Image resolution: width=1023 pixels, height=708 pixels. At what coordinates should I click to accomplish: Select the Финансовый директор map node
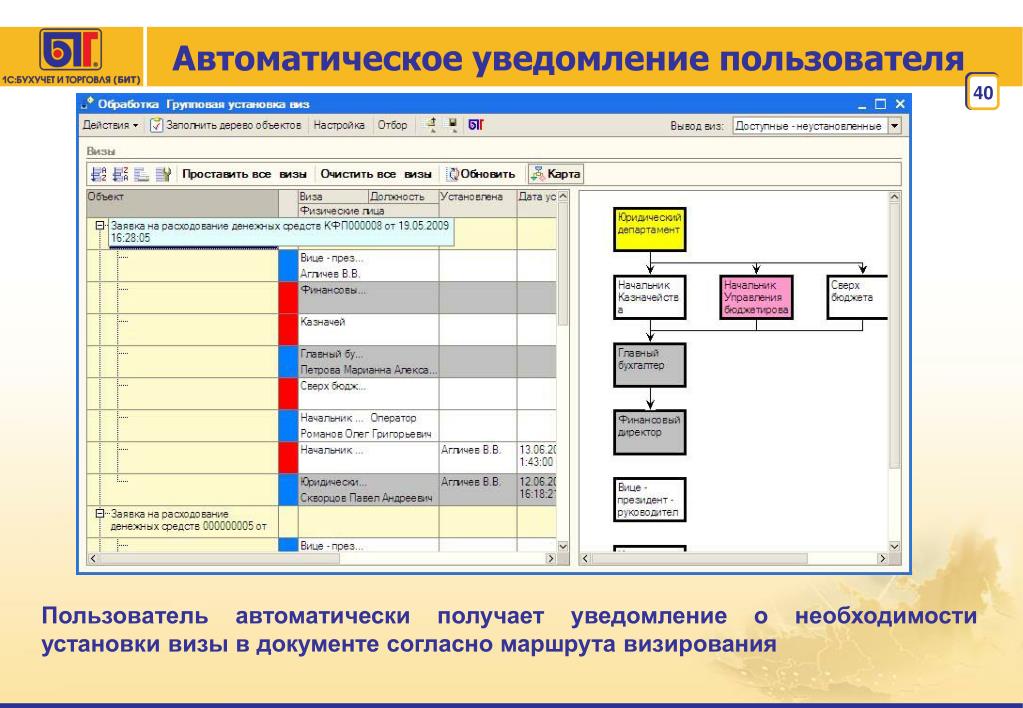pos(649,432)
